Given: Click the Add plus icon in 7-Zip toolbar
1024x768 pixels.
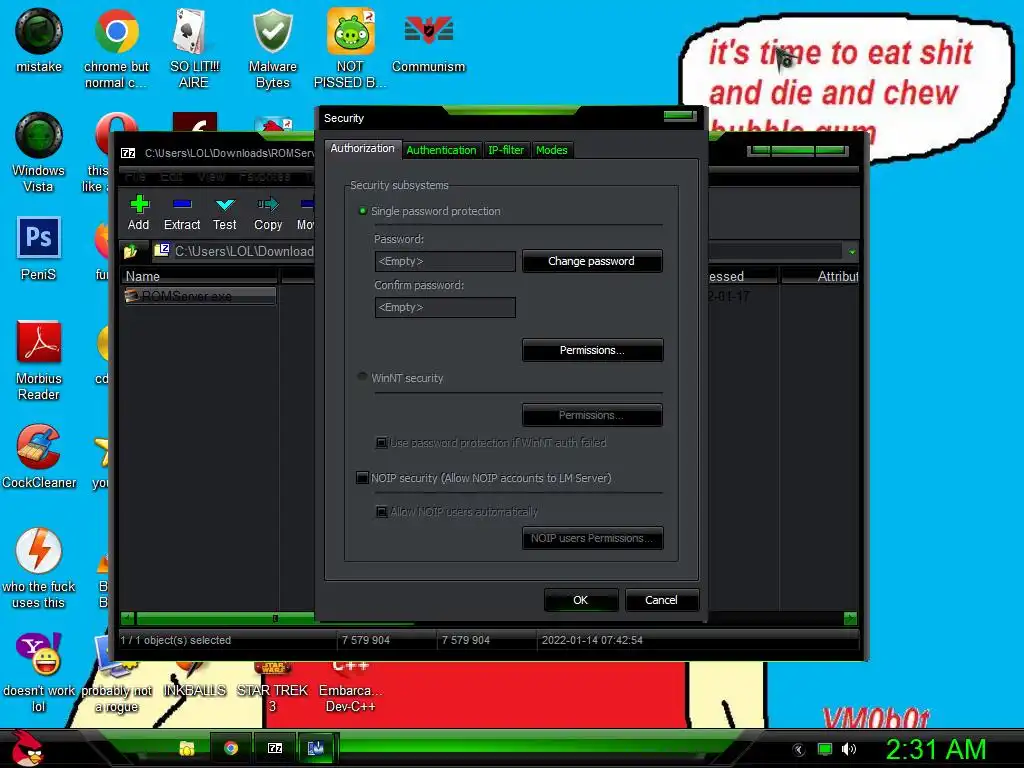Looking at the screenshot, I should tap(139, 204).
